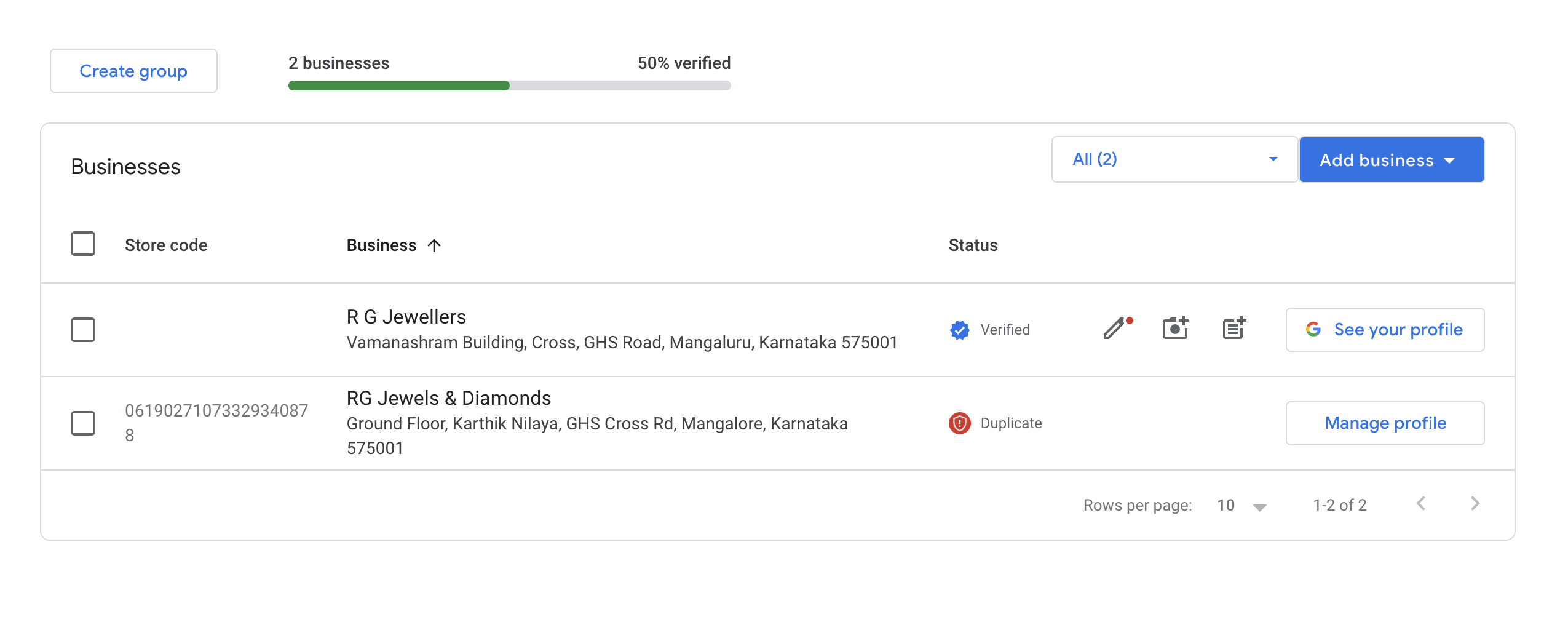1568x630 pixels.
Task: Open Manage profile for RG Jewels & Diamonds
Action: [x=1385, y=423]
